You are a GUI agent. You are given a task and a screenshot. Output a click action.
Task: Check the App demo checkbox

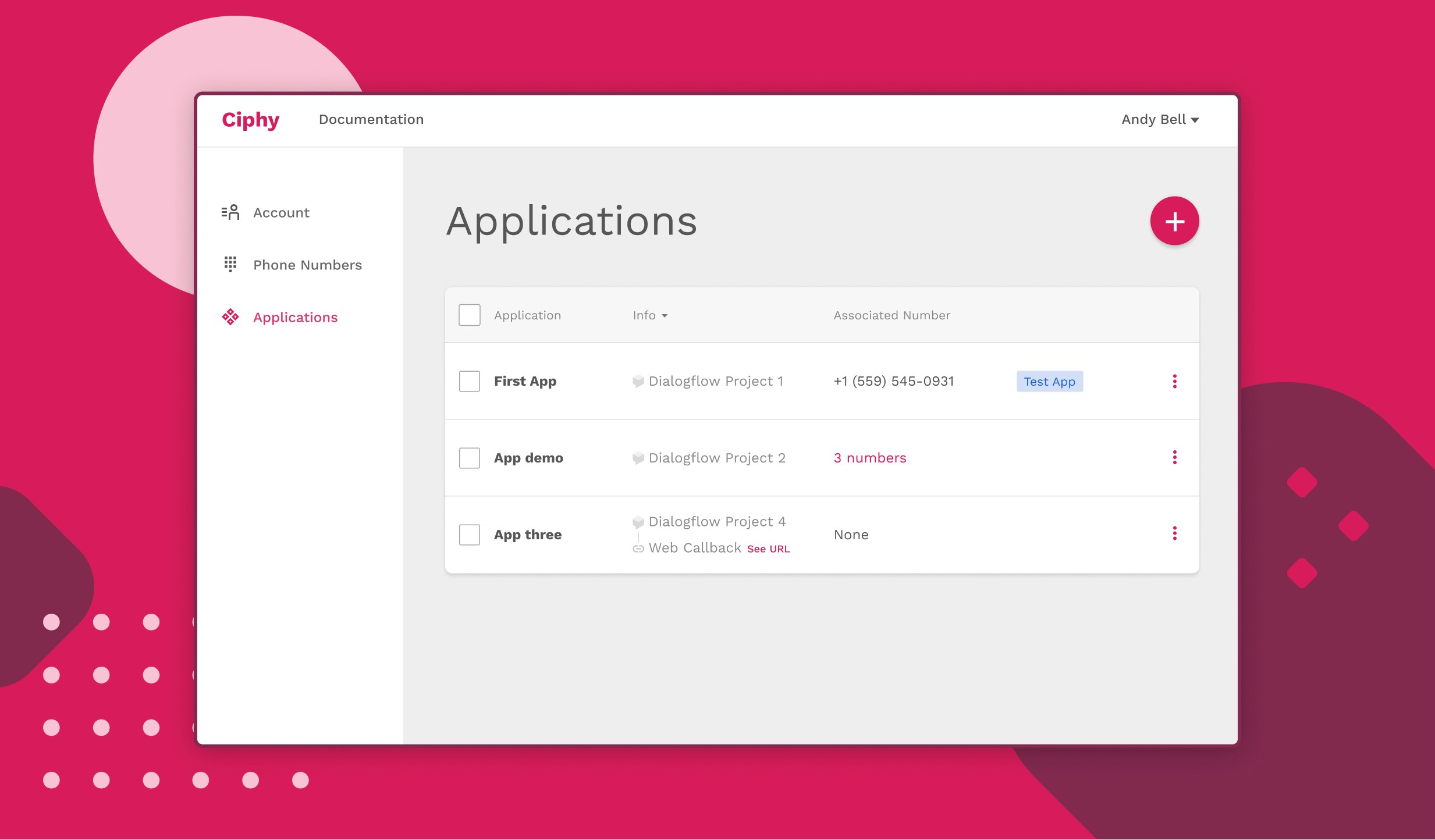(x=469, y=458)
